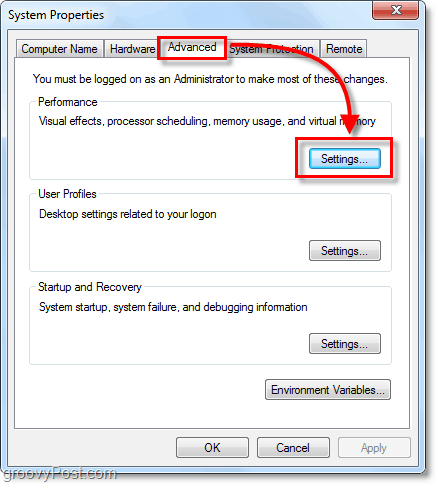Click the groovyPost.com watermark
The height and width of the screenshot is (484, 436).
tap(59, 473)
